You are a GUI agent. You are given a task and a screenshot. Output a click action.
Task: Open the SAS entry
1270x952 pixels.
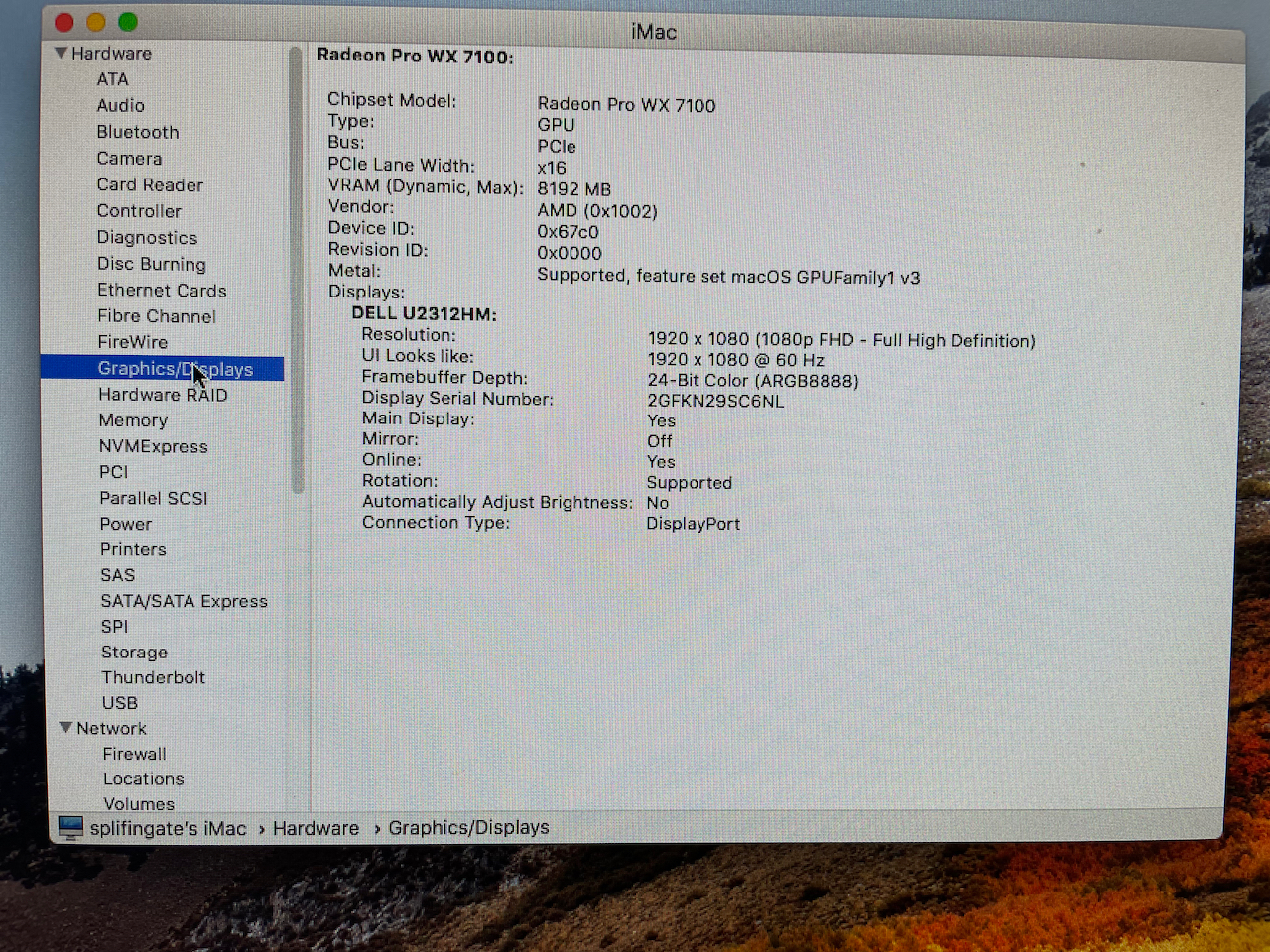117,575
